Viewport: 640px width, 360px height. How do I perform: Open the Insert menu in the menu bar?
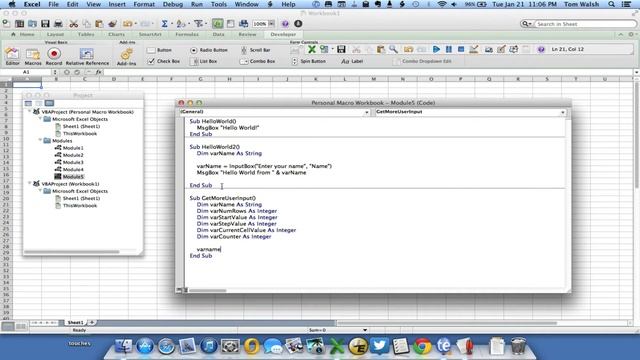pyautogui.click(x=117, y=4)
